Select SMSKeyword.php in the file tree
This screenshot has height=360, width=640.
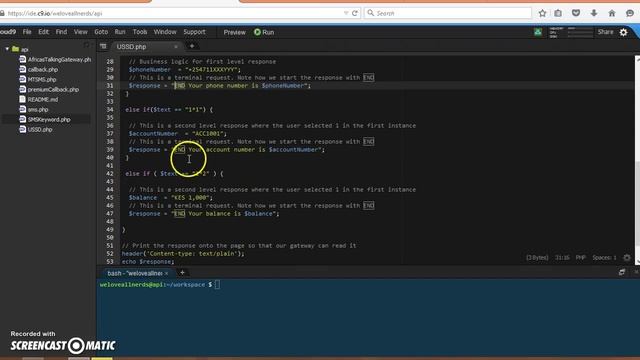coord(49,119)
